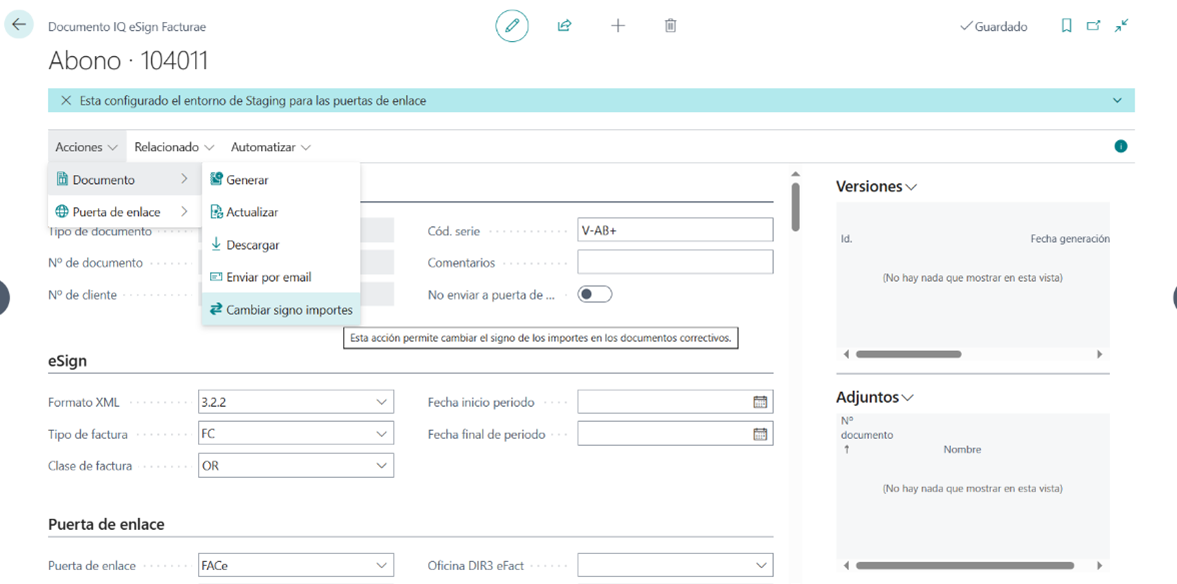Click the green information circle icon
The width and height of the screenshot is (1177, 584).
(1121, 147)
